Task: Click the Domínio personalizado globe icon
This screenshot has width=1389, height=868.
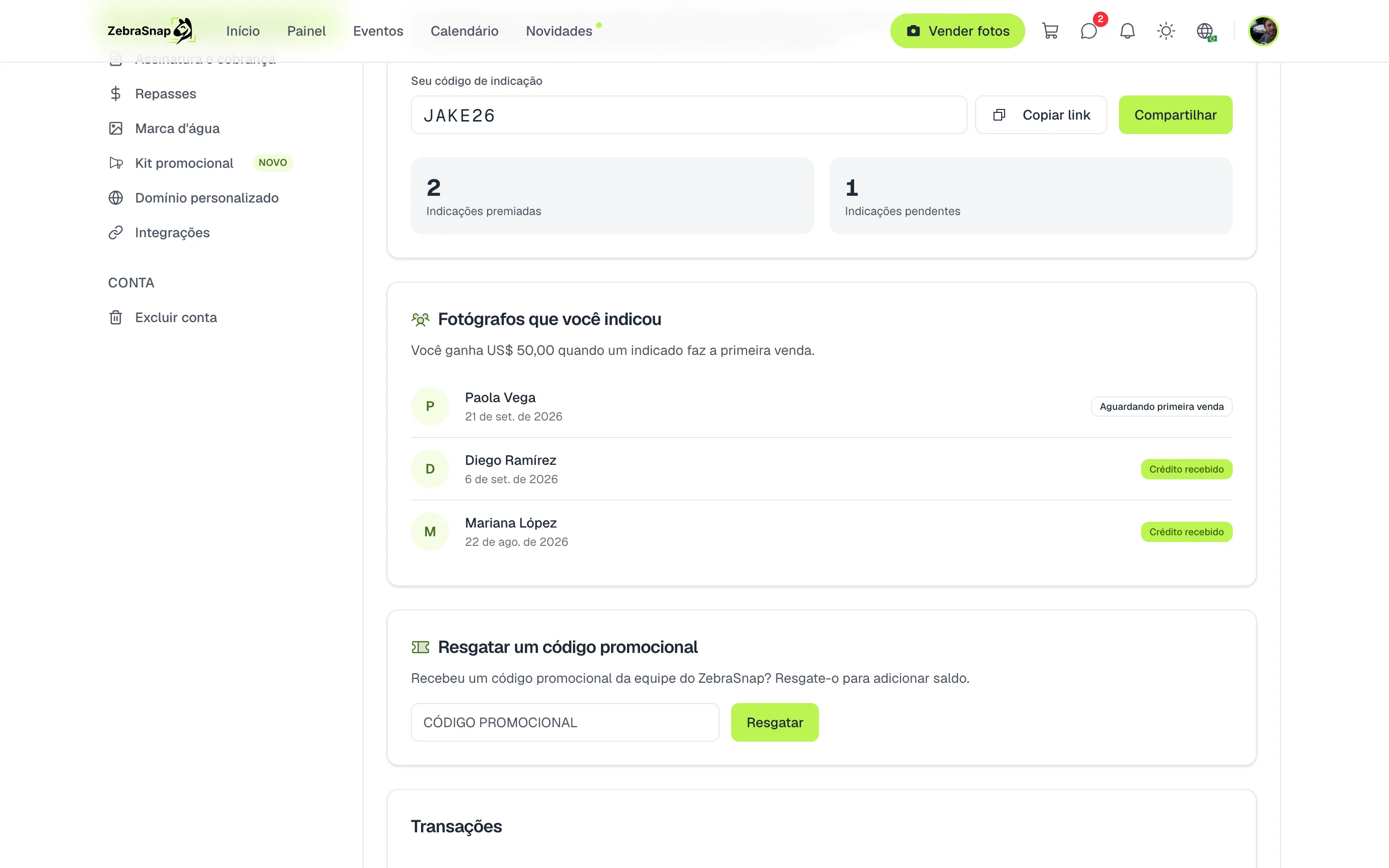Action: pyautogui.click(x=115, y=198)
